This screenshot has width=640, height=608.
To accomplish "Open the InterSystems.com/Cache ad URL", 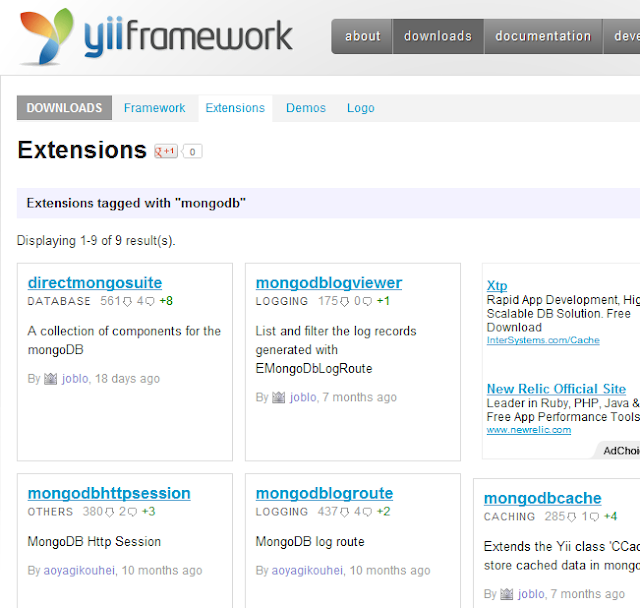I will (543, 340).
